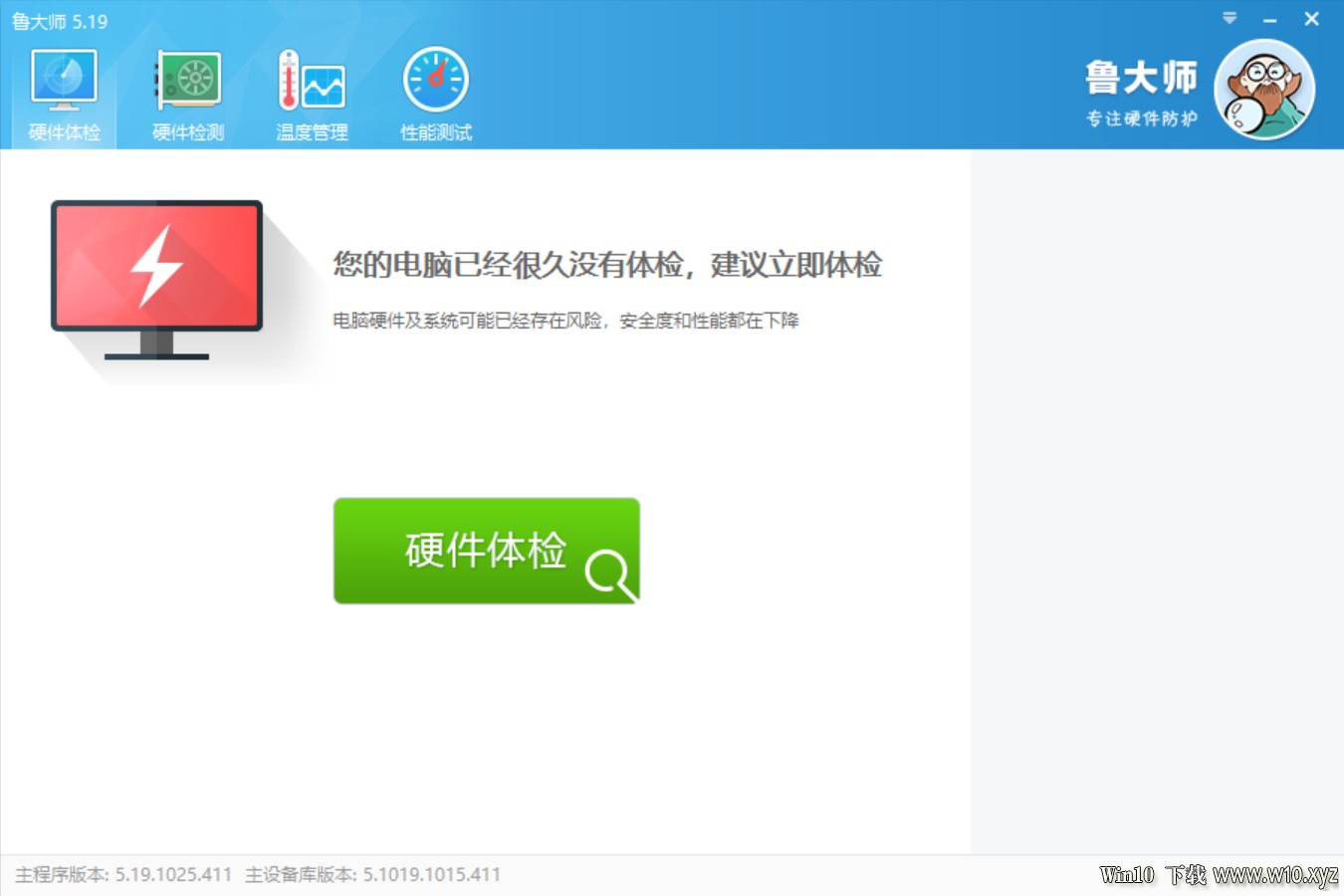Minimize the 鲁大师 window

[x=1269, y=20]
